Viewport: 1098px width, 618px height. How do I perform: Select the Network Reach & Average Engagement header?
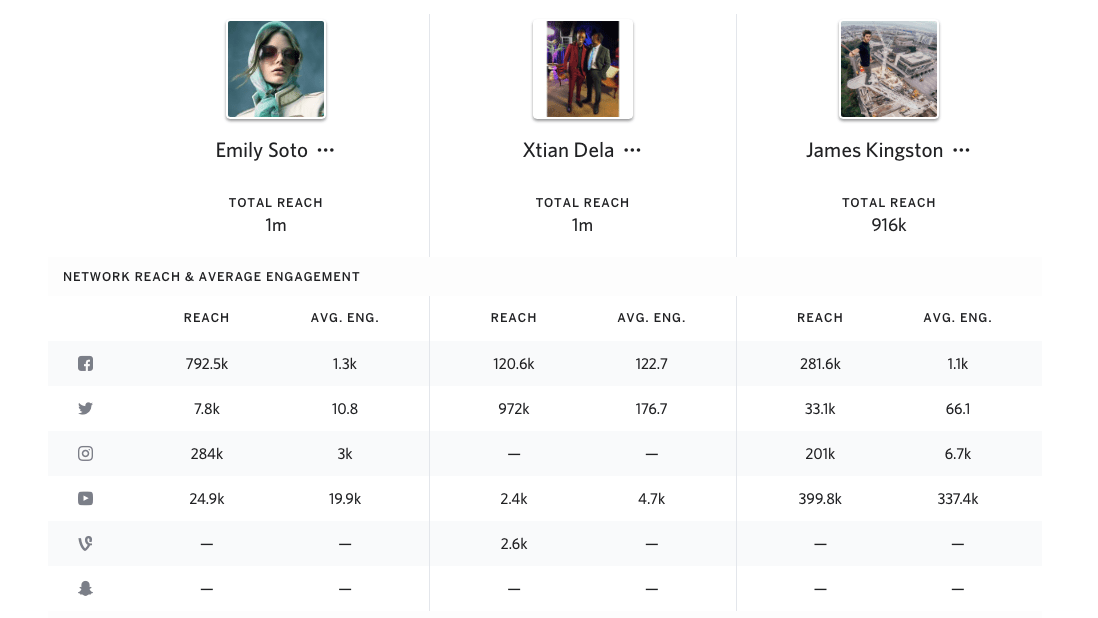click(x=211, y=276)
